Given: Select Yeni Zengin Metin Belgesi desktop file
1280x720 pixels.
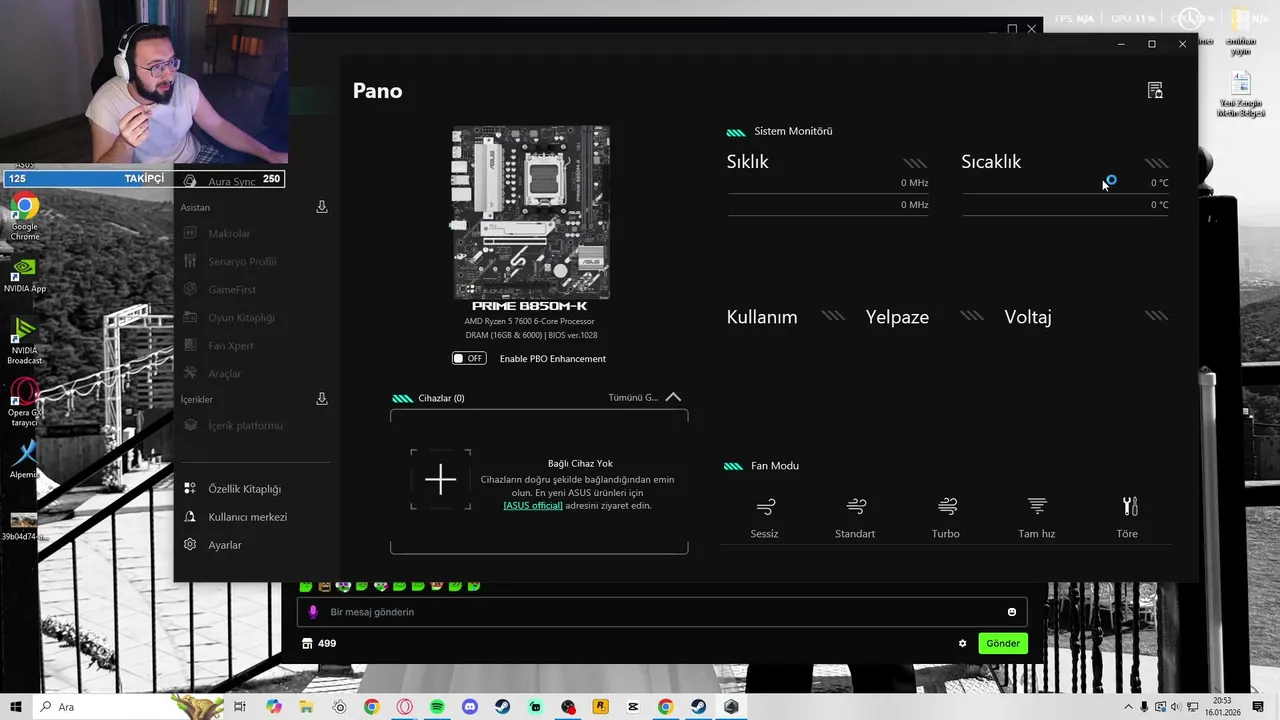Looking at the screenshot, I should [1241, 94].
